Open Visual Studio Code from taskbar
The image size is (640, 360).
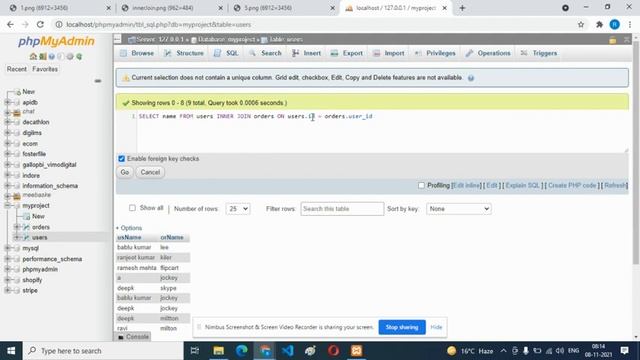point(287,351)
